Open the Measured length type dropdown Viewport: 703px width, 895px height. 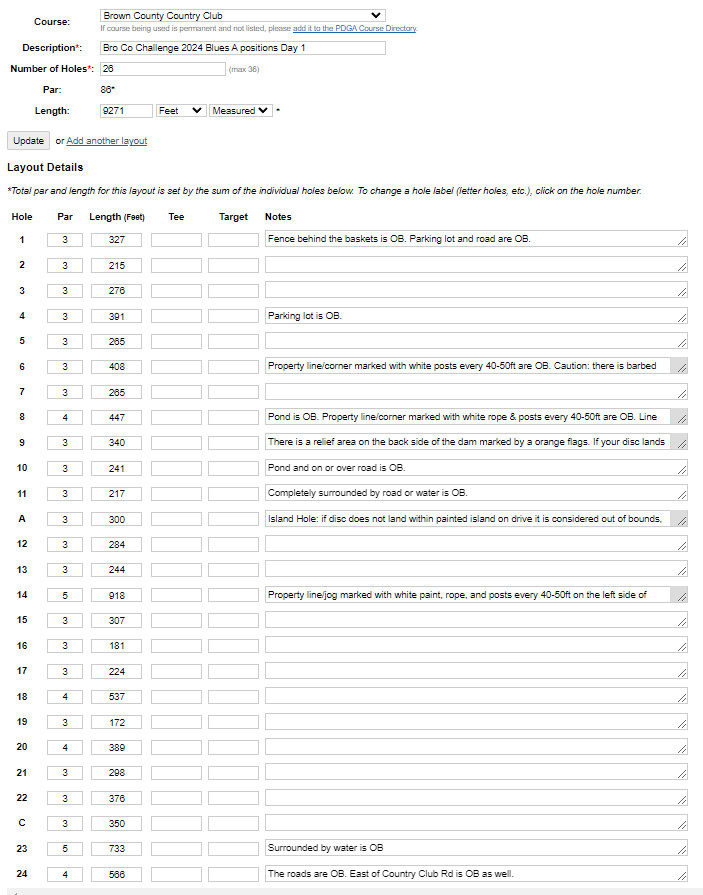pos(240,111)
